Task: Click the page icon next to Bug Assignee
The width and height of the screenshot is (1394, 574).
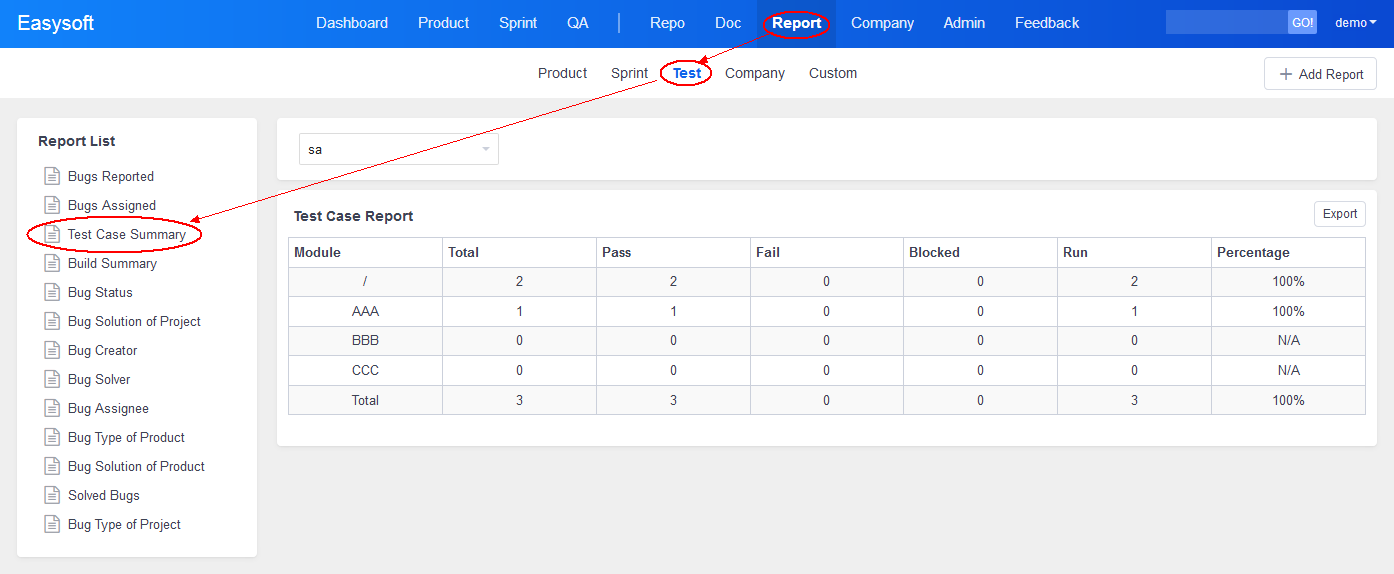Action: [52, 408]
